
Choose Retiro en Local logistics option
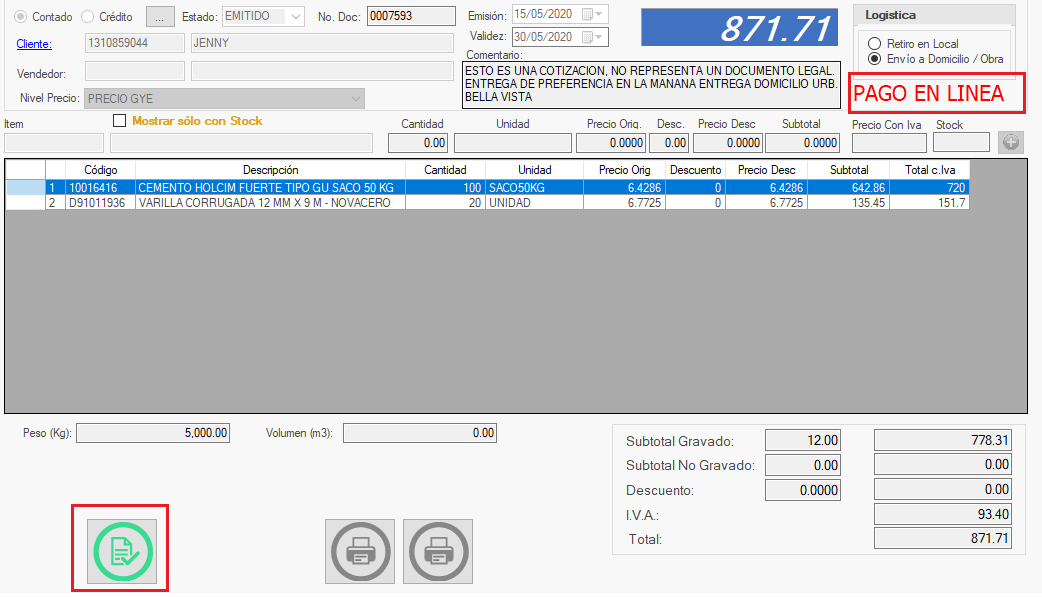(x=875, y=44)
